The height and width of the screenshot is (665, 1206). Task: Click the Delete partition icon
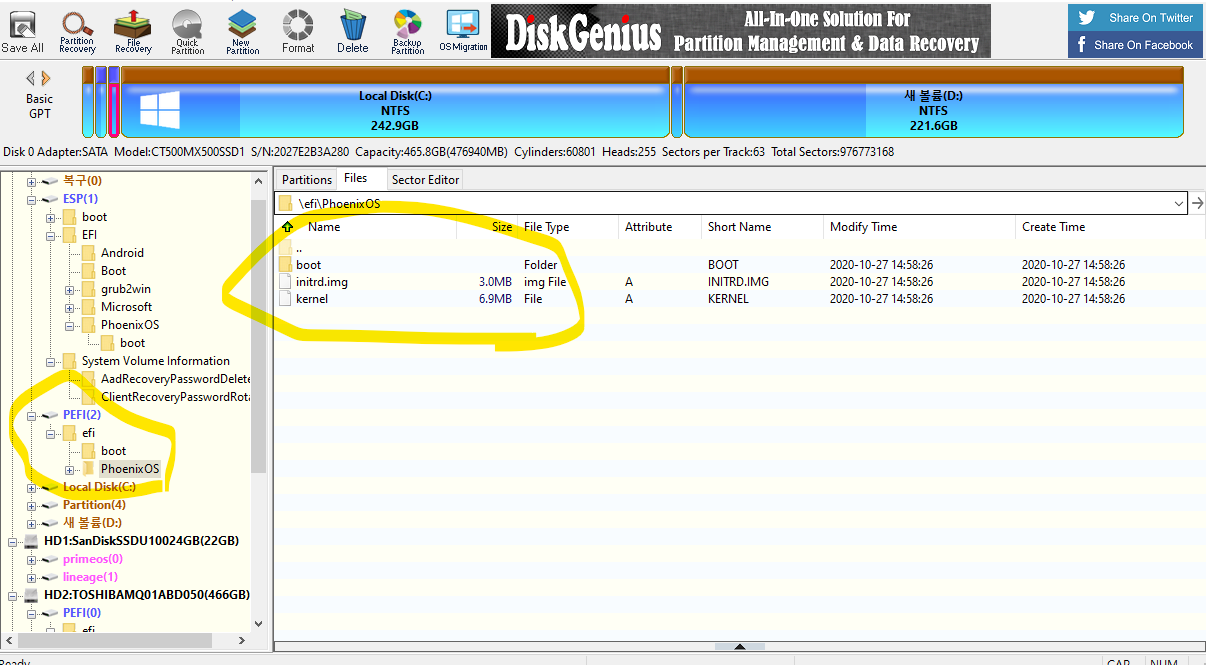point(352,30)
